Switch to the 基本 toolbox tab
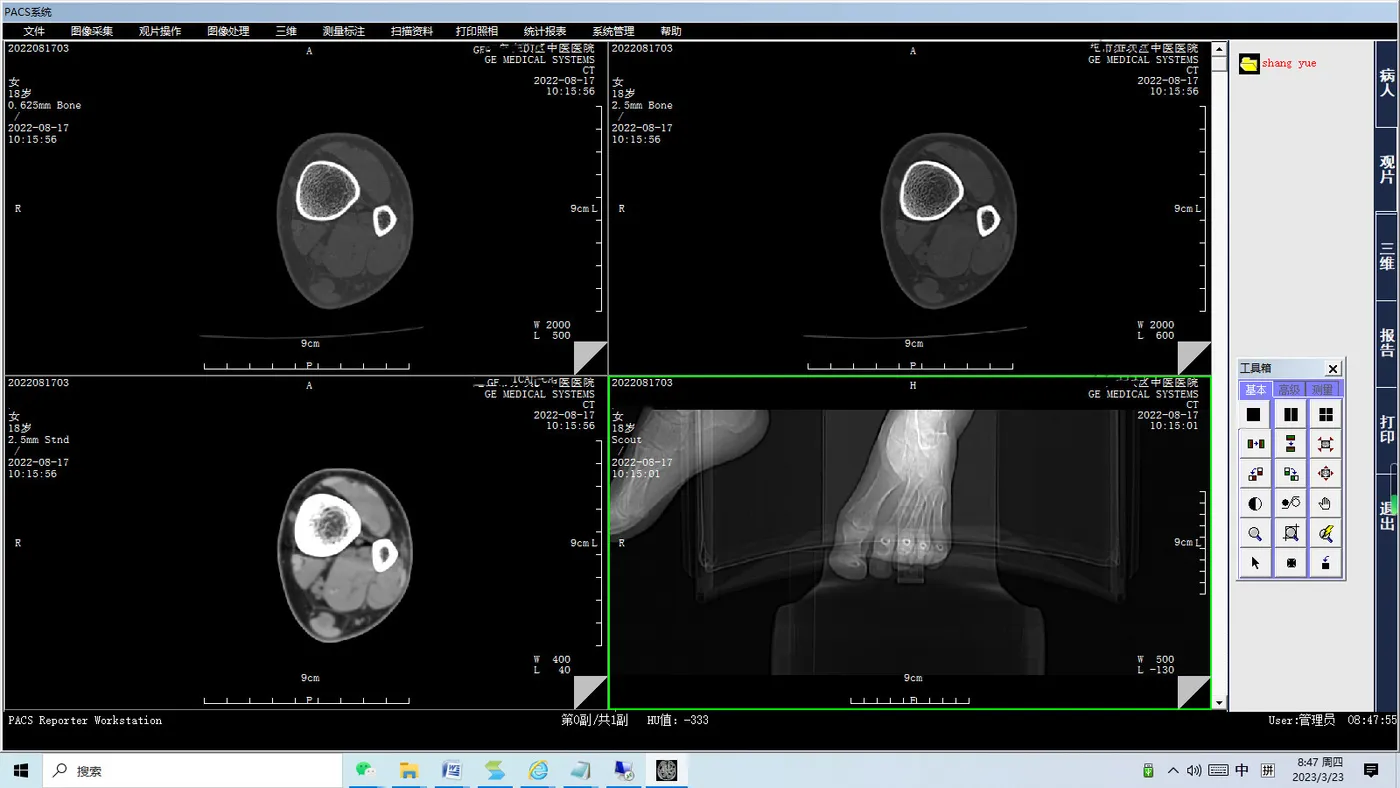Image resolution: width=1400 pixels, height=788 pixels. pos(1255,390)
